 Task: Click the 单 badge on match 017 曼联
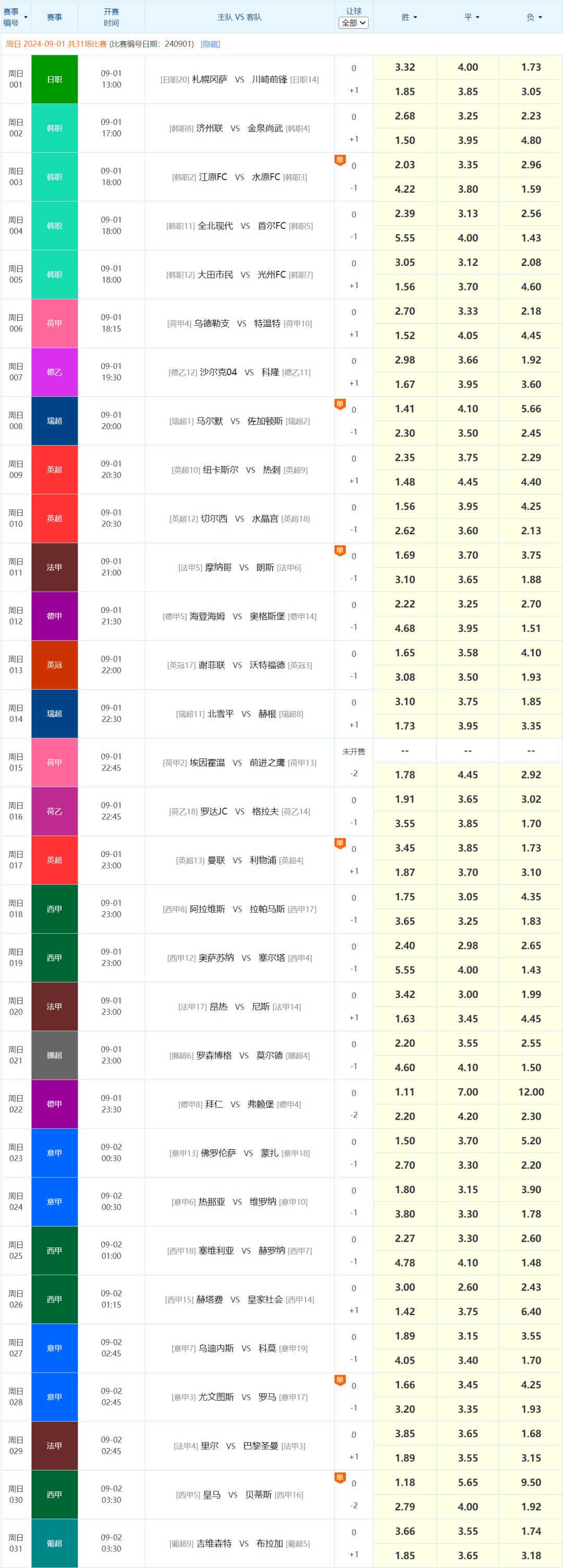point(340,843)
